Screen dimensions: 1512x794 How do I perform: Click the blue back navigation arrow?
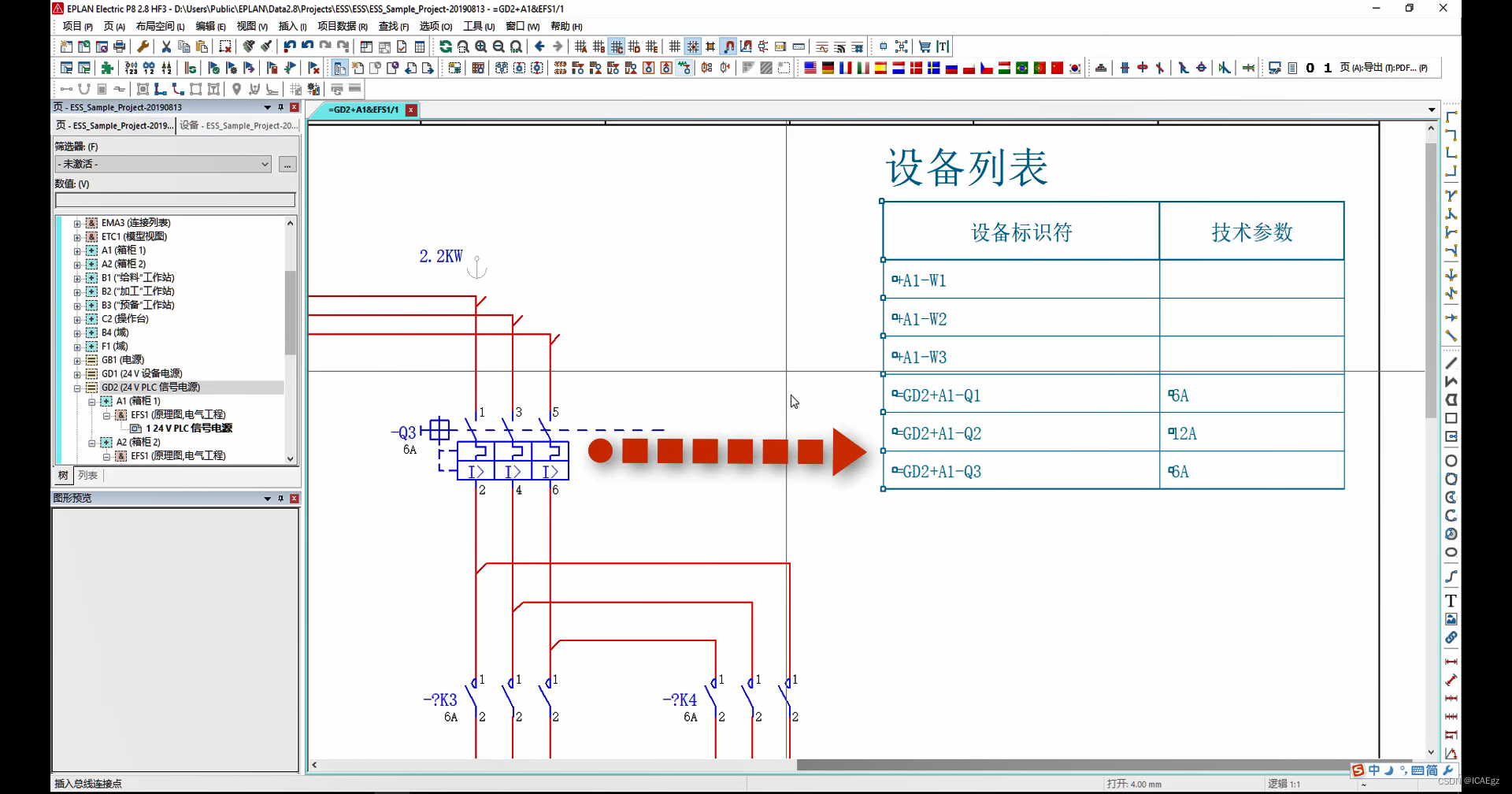pos(539,47)
